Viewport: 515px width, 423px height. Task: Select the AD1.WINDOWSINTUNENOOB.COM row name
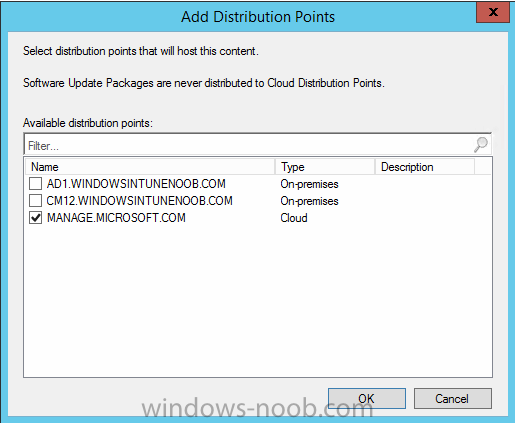point(136,184)
